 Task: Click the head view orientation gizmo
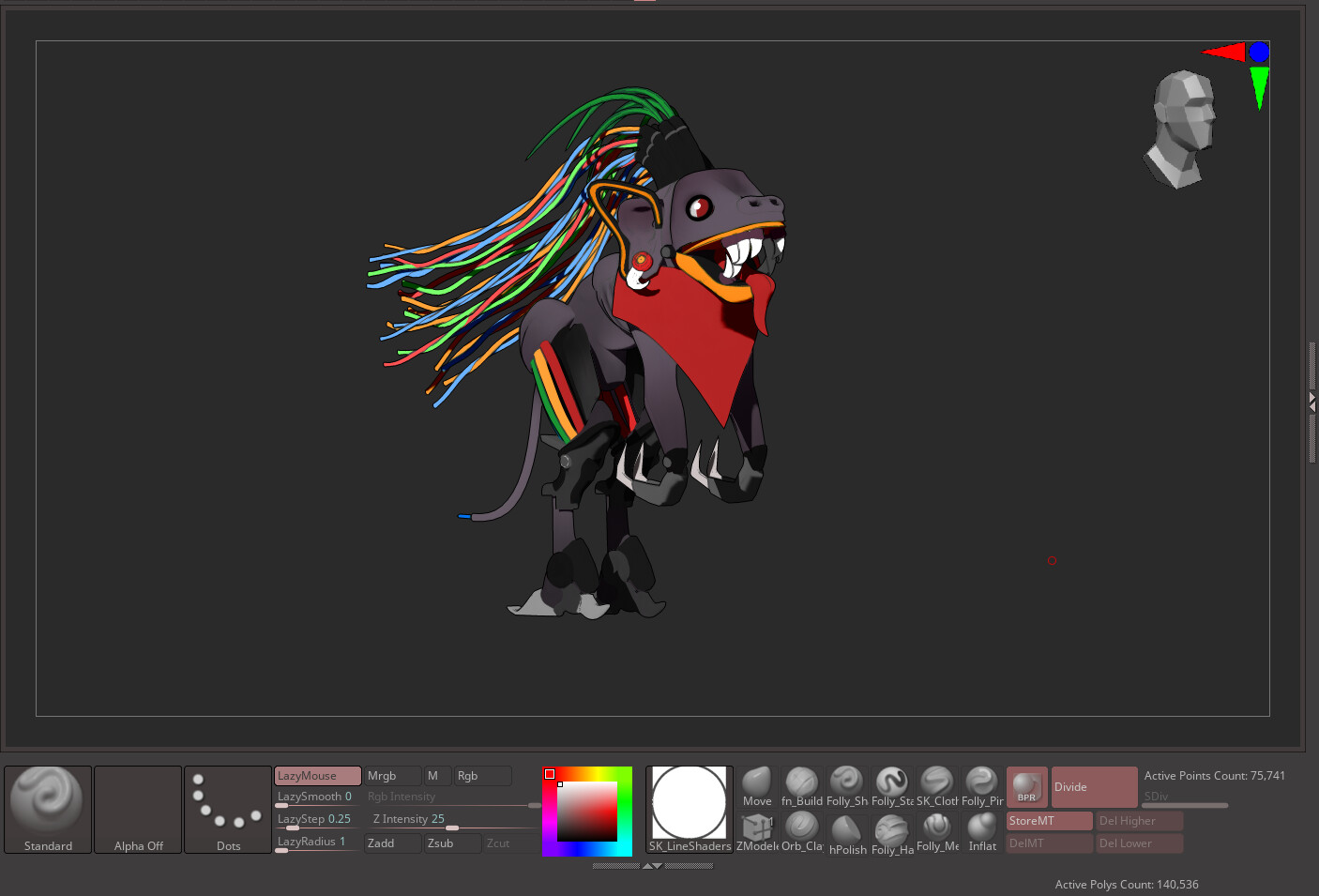[x=1181, y=129]
